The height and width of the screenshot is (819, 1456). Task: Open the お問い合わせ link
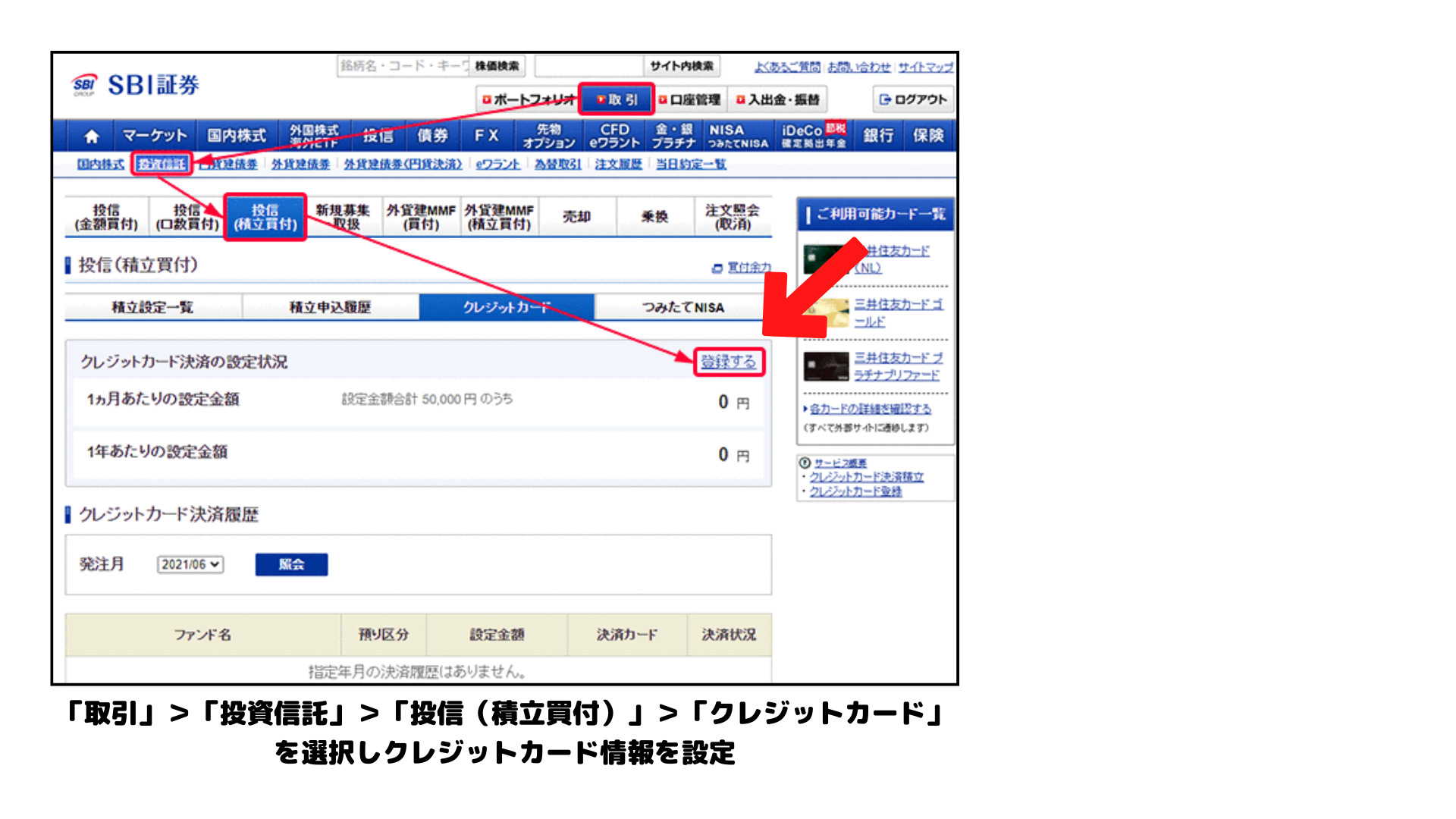(858, 67)
